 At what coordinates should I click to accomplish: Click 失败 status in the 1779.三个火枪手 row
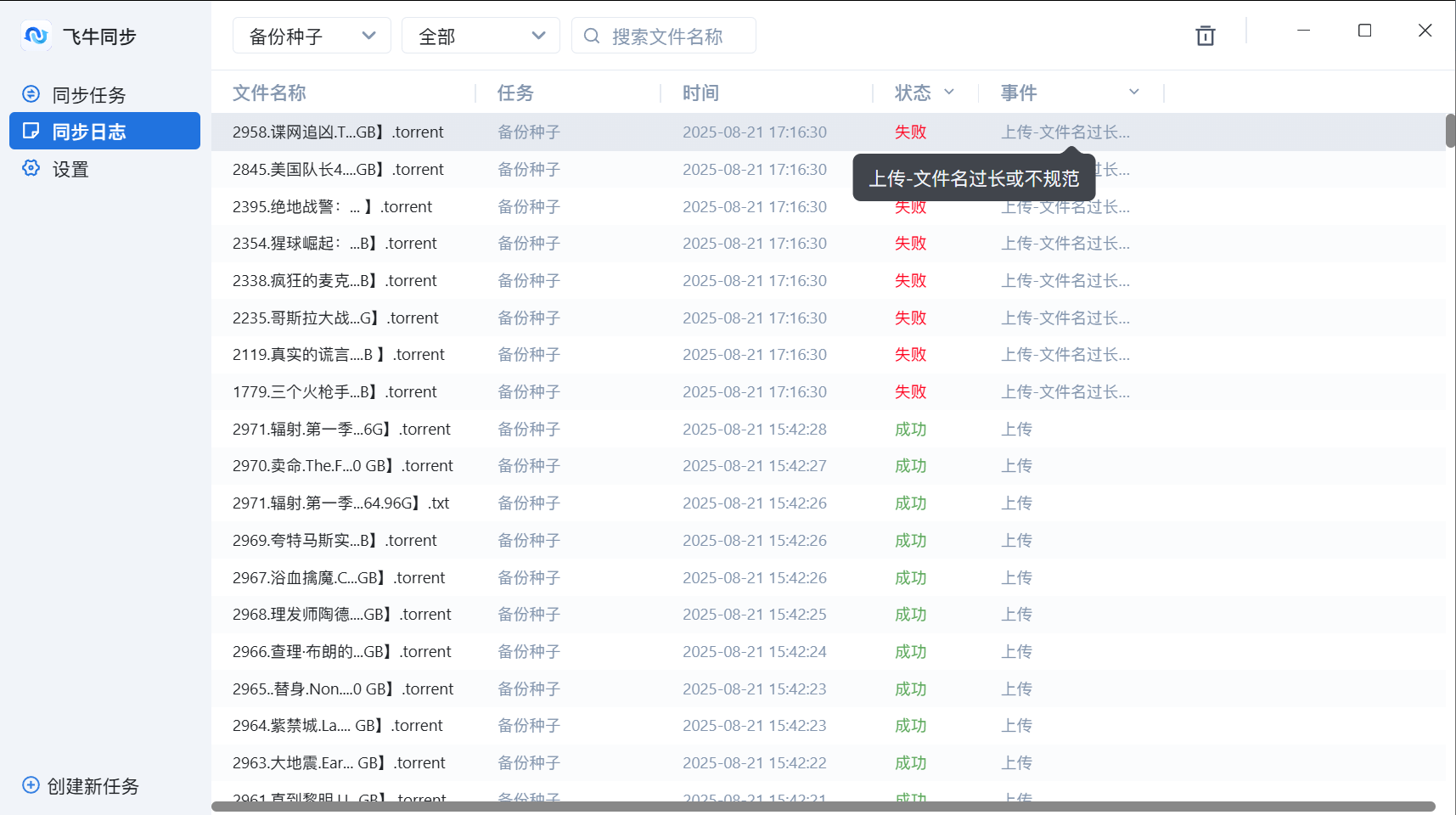pyautogui.click(x=910, y=391)
